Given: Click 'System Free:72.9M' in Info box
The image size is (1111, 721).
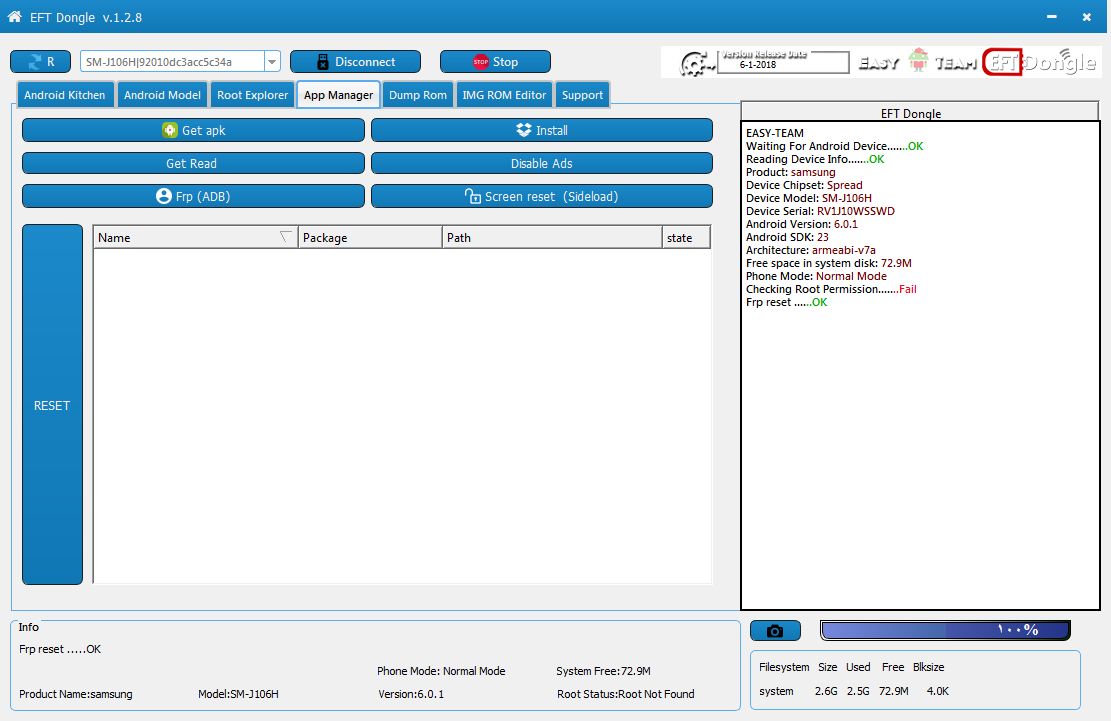Looking at the screenshot, I should pyautogui.click(x=603, y=671).
